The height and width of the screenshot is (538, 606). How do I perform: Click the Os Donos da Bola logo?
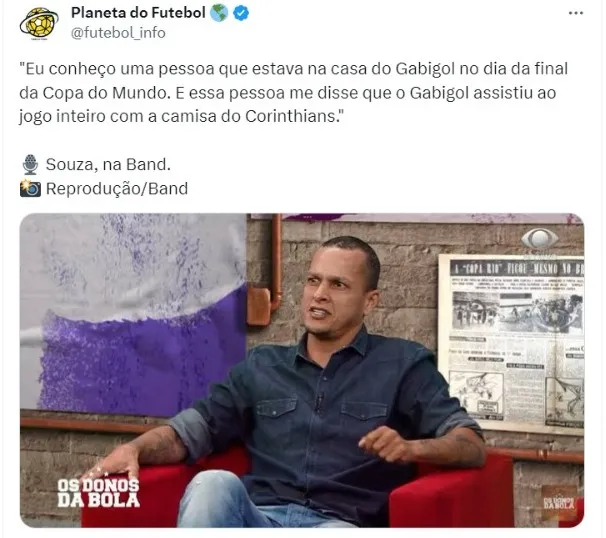[x=99, y=492]
